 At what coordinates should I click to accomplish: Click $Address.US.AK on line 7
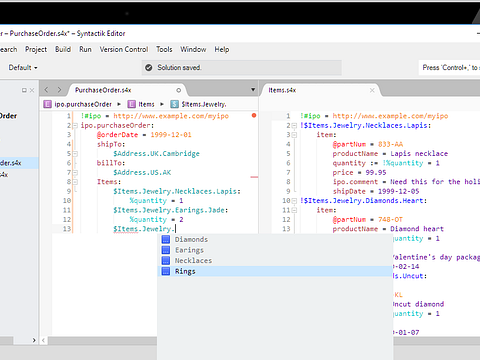click(142, 173)
